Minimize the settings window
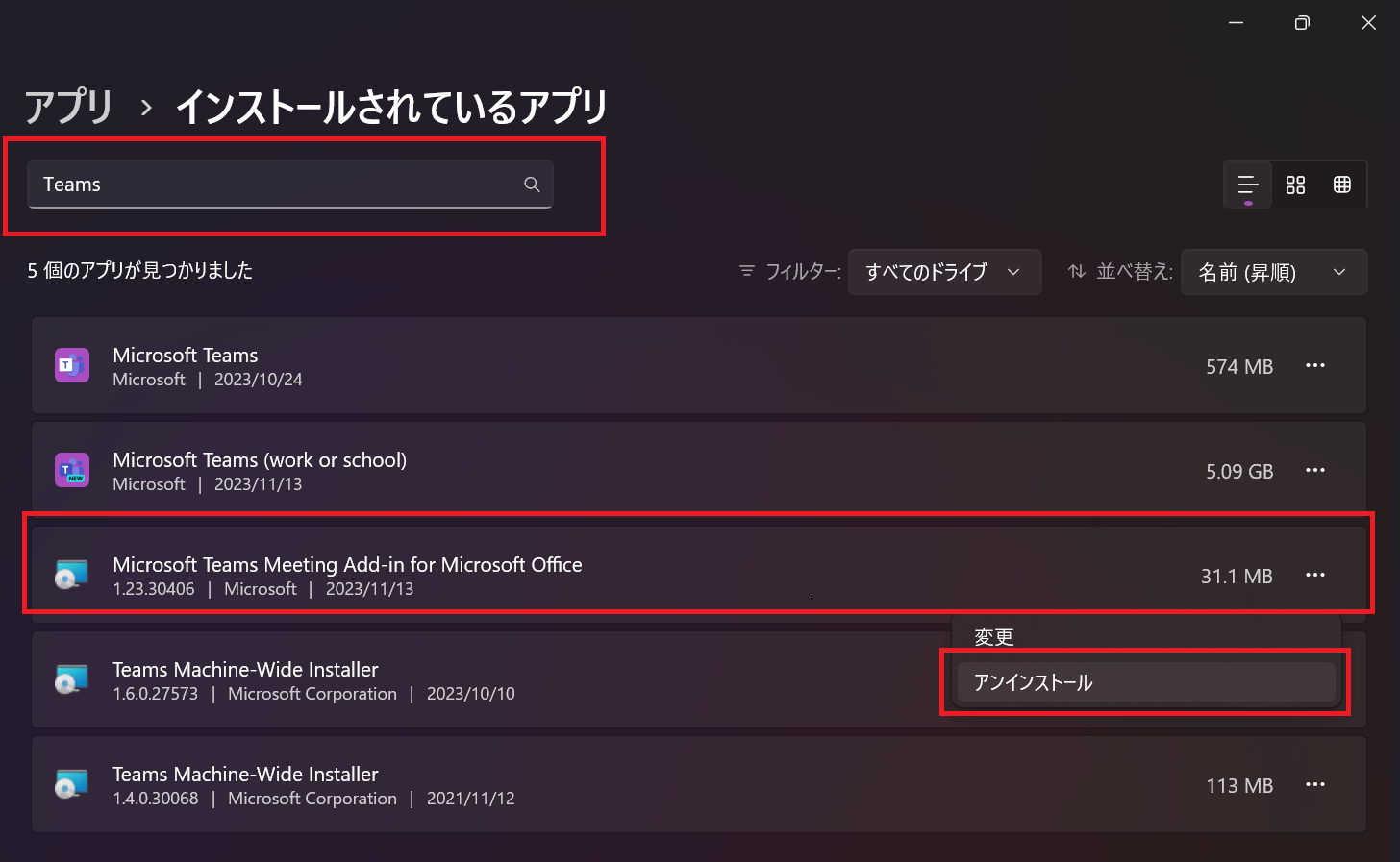Viewport: 1400px width, 862px height. [x=1237, y=23]
